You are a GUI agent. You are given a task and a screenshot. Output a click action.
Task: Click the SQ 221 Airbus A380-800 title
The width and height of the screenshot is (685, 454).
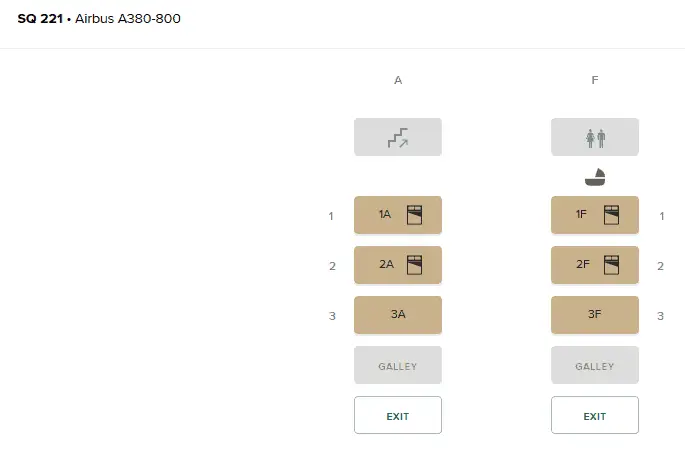tap(99, 19)
